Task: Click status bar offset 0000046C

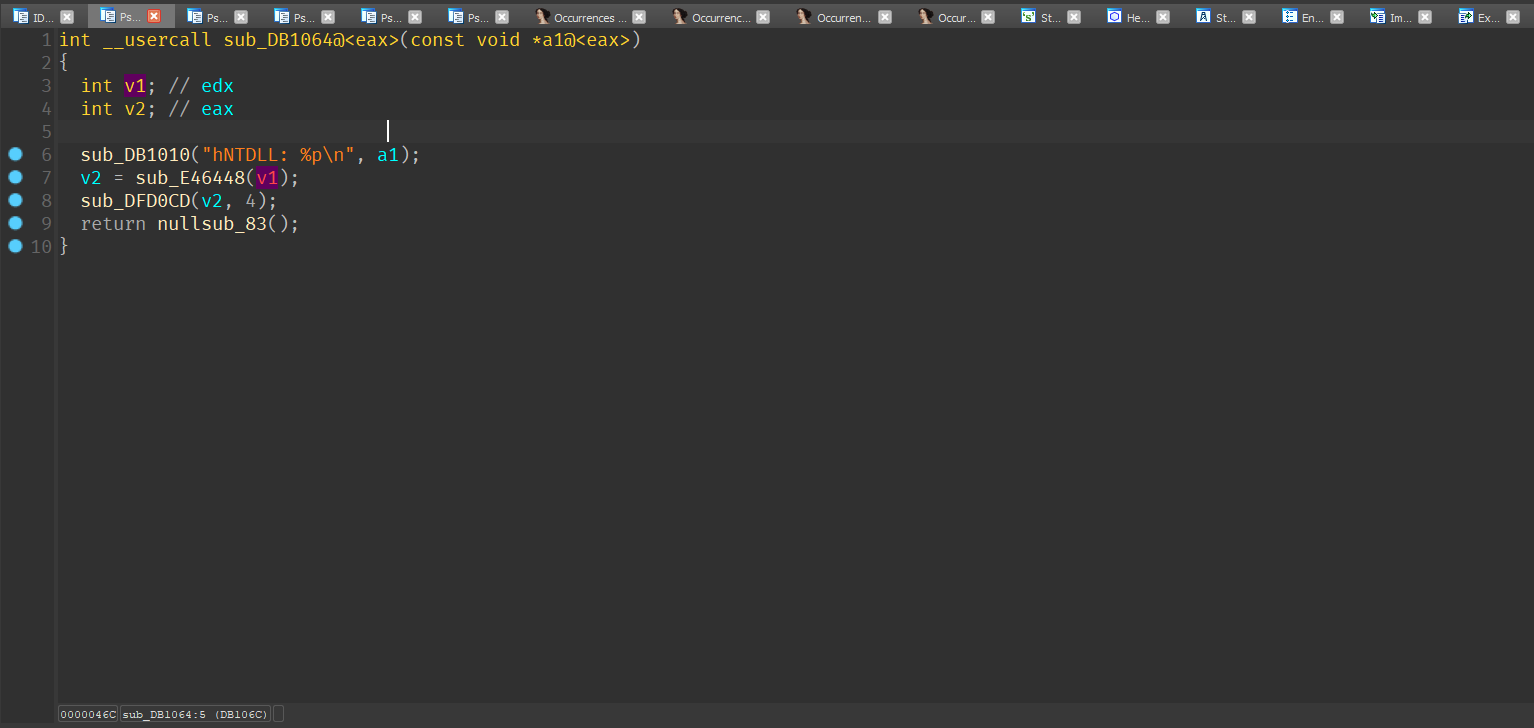Action: pos(87,714)
